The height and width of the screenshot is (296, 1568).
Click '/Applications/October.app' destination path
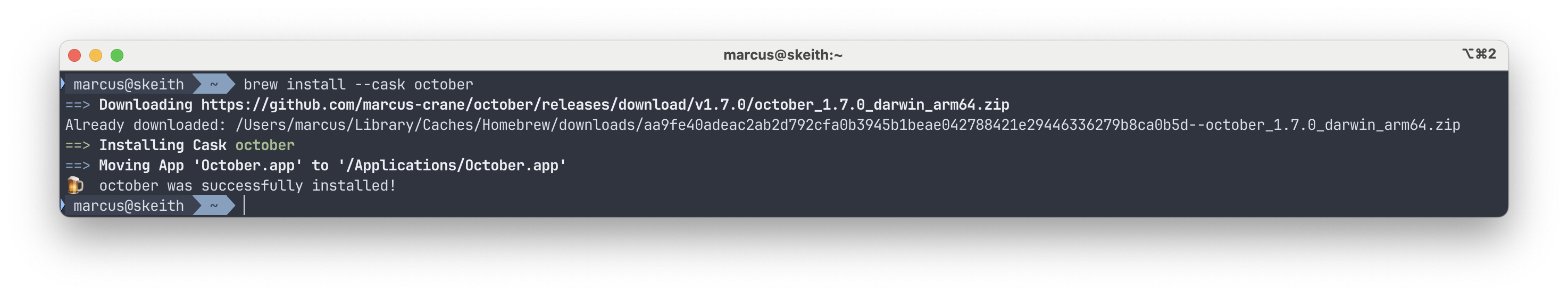(452, 166)
